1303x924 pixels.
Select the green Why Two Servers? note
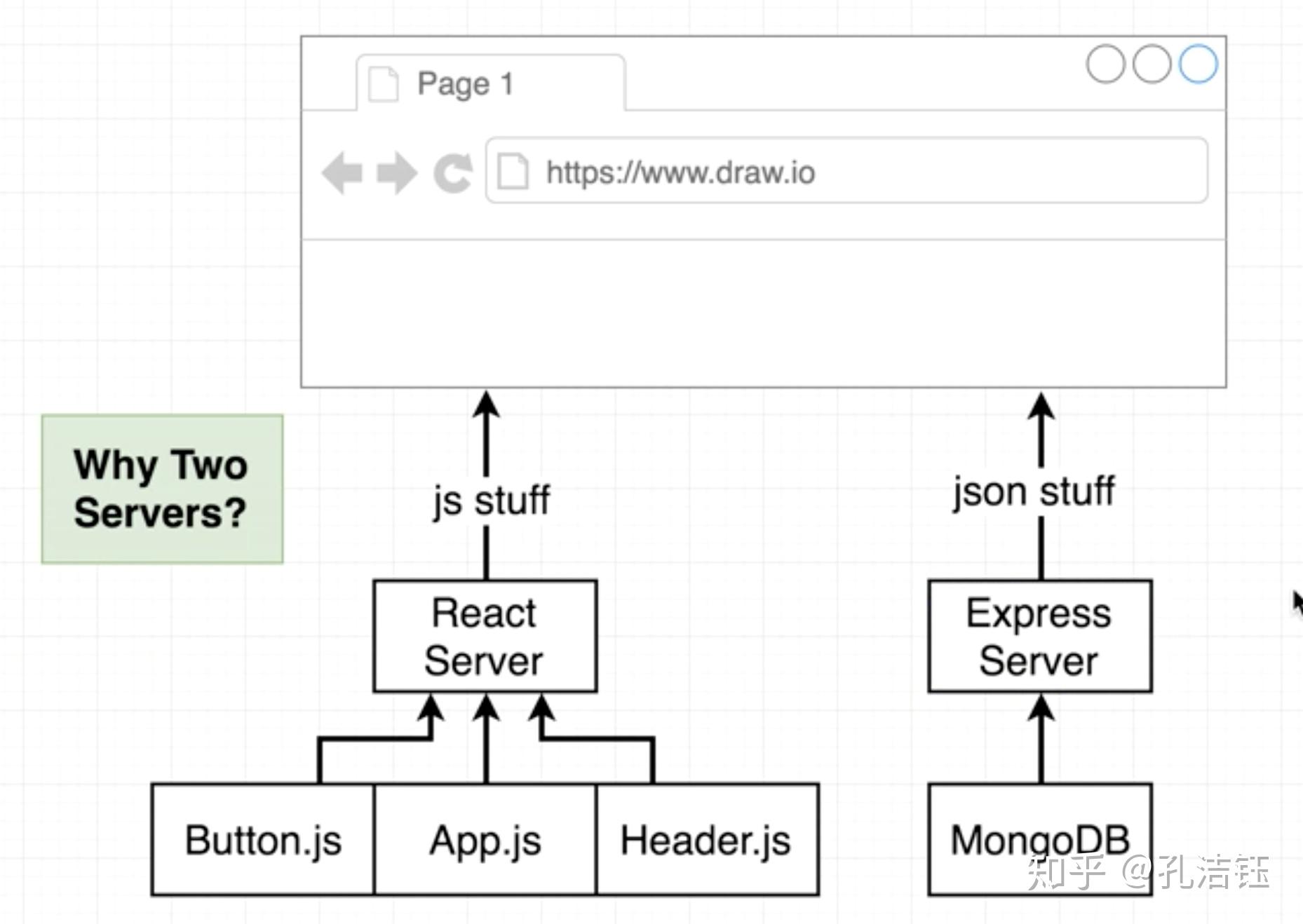tap(162, 489)
